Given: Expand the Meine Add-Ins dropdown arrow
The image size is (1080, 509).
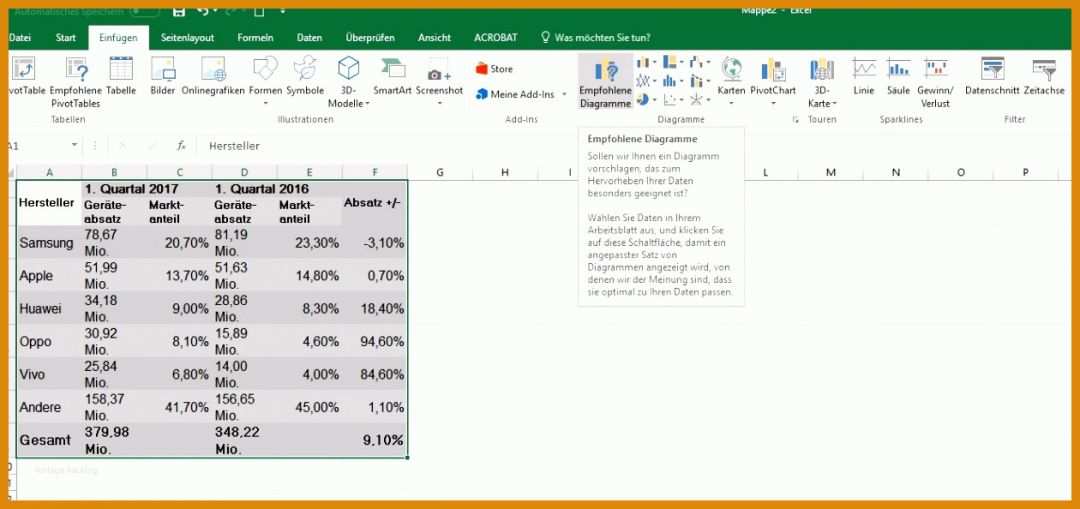Looking at the screenshot, I should 564,94.
